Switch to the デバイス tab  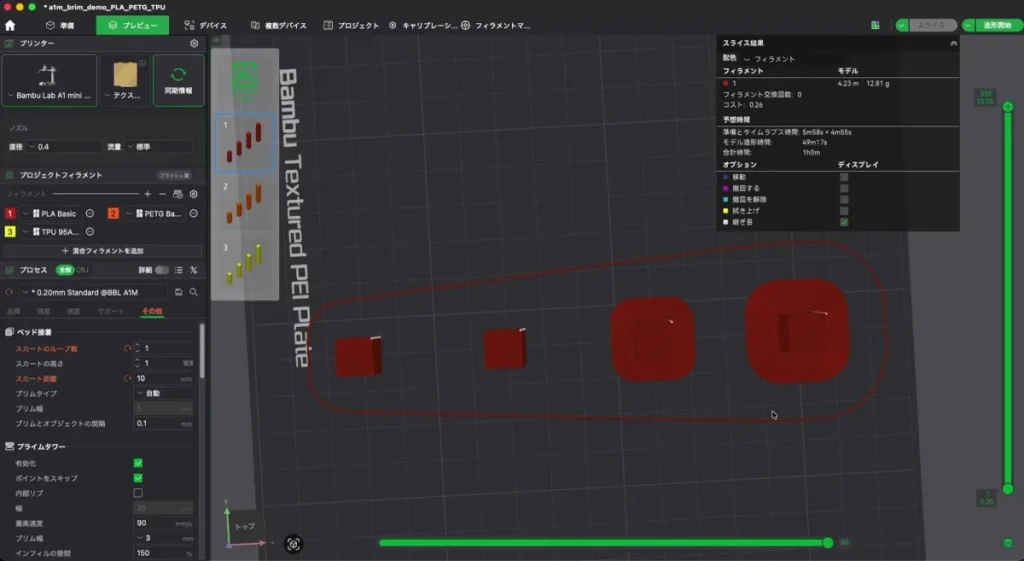pyautogui.click(x=206, y=25)
